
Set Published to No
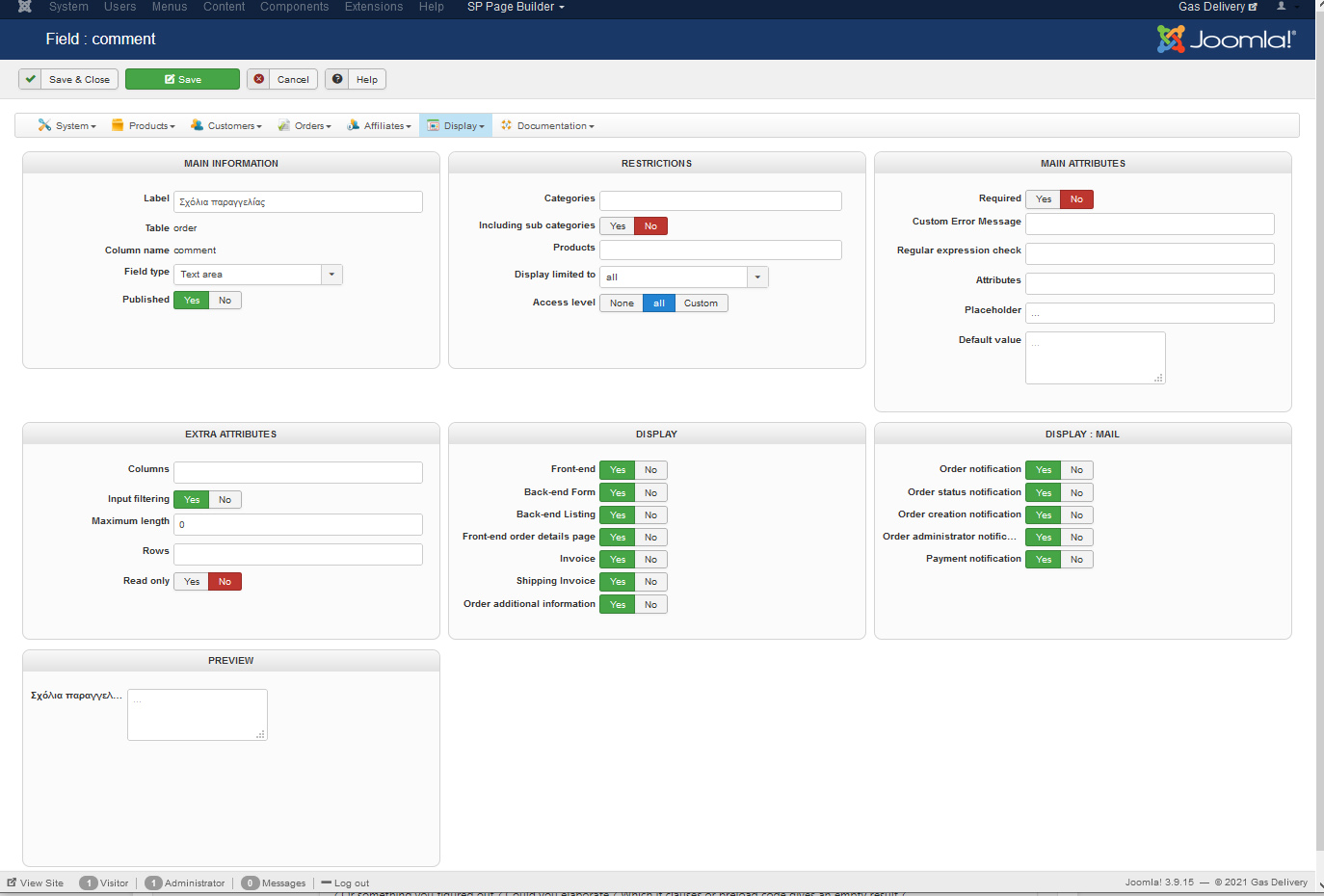225,301
